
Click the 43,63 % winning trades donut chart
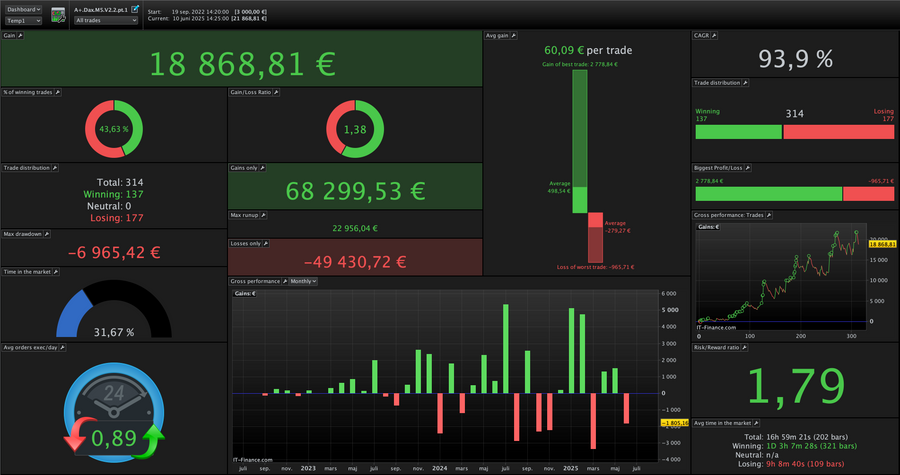click(114, 129)
